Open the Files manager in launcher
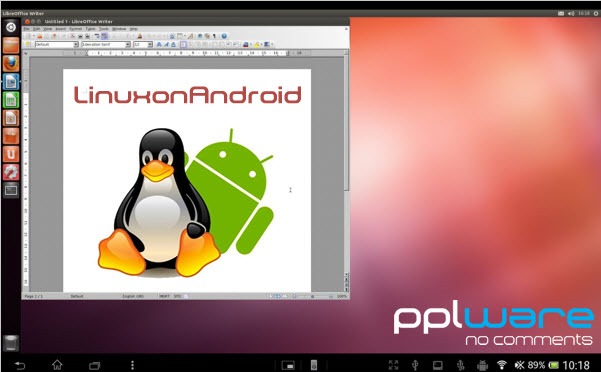This screenshot has height=372, width=601. click(x=11, y=45)
